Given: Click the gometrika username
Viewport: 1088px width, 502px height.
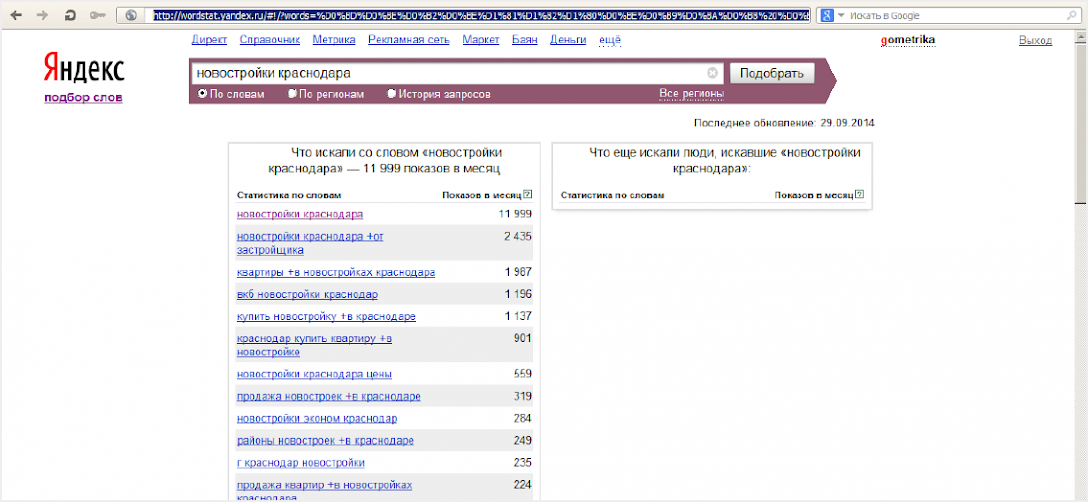Looking at the screenshot, I should pyautogui.click(x=908, y=40).
